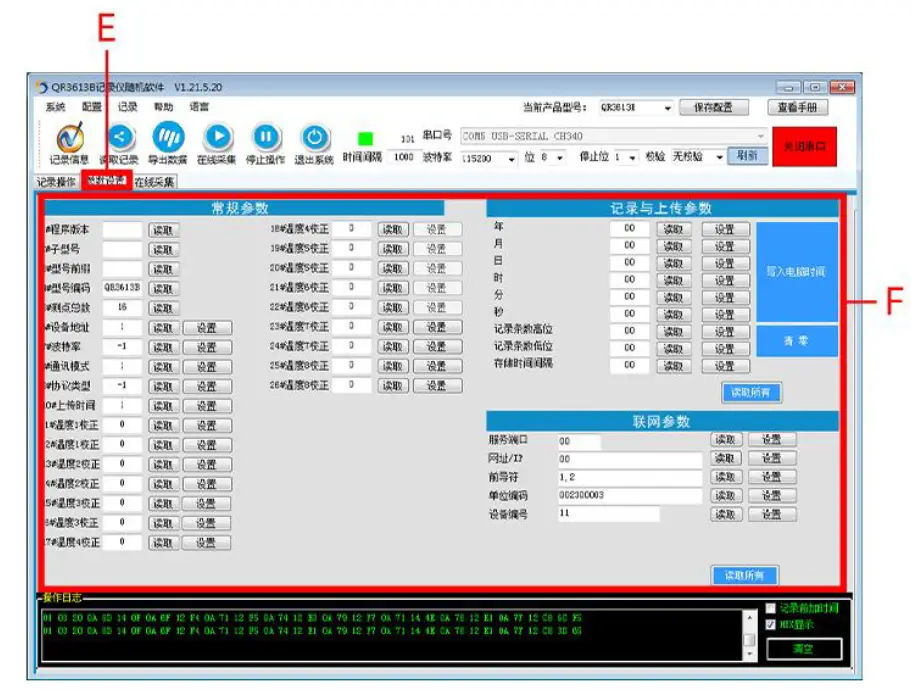Click the 上传时间 value field

click(x=122, y=405)
